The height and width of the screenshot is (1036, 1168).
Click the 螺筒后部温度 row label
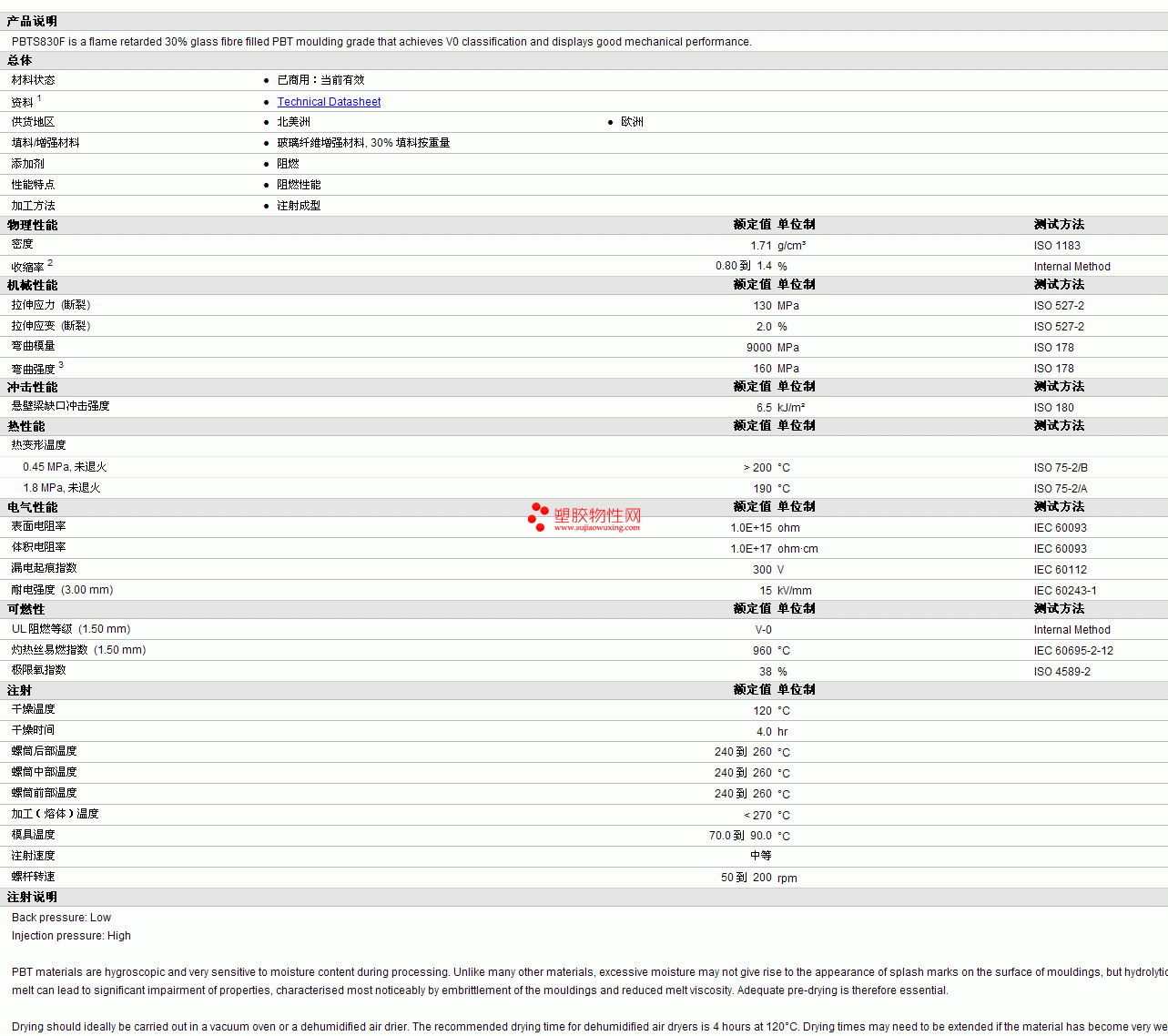click(x=44, y=751)
